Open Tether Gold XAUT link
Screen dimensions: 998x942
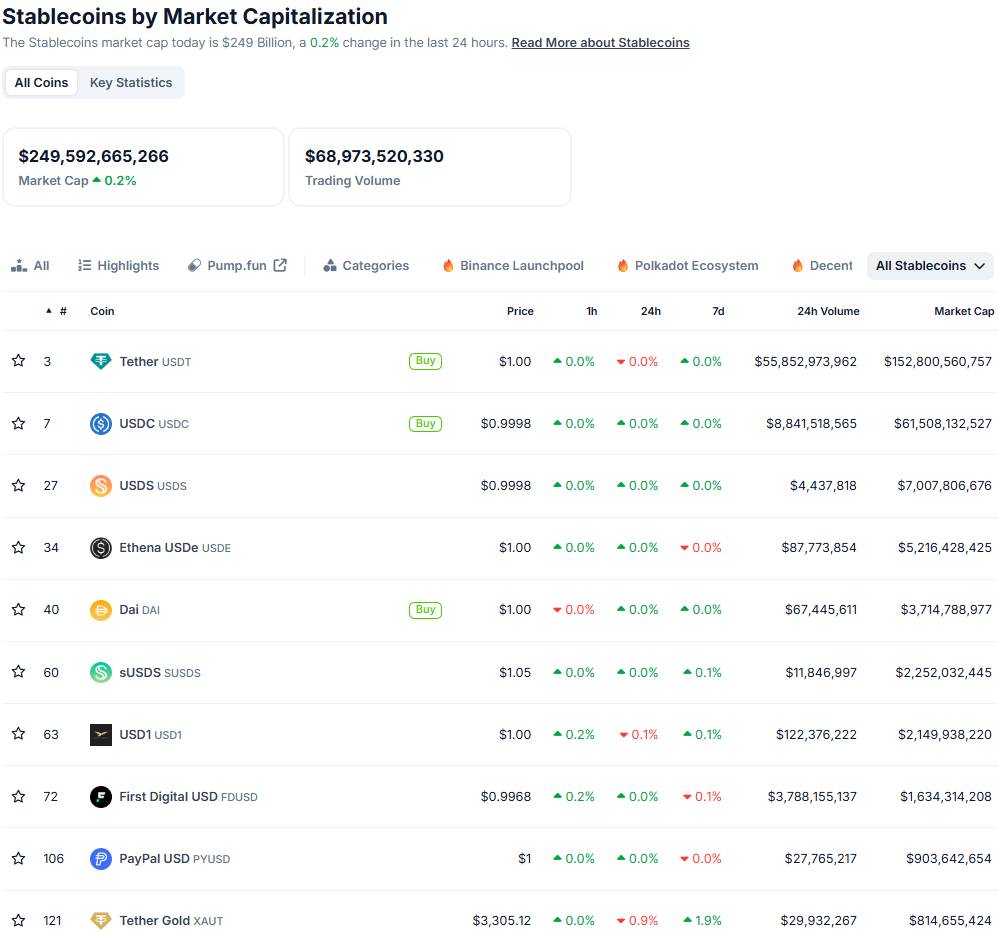tap(171, 920)
